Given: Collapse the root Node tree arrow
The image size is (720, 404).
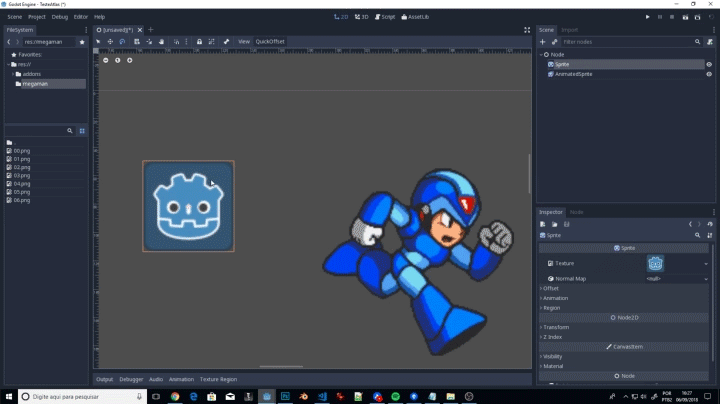Looking at the screenshot, I should (x=541, y=55).
